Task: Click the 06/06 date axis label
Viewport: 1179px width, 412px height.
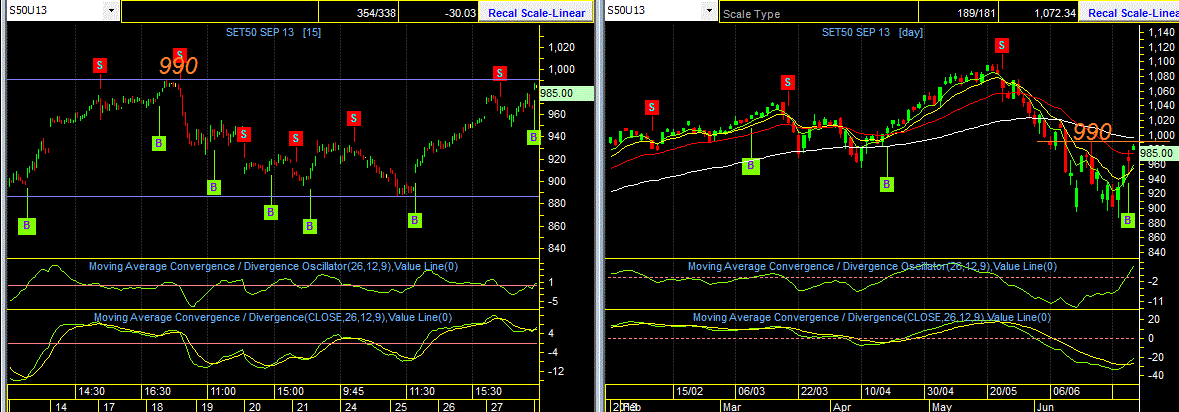Action: (1067, 392)
